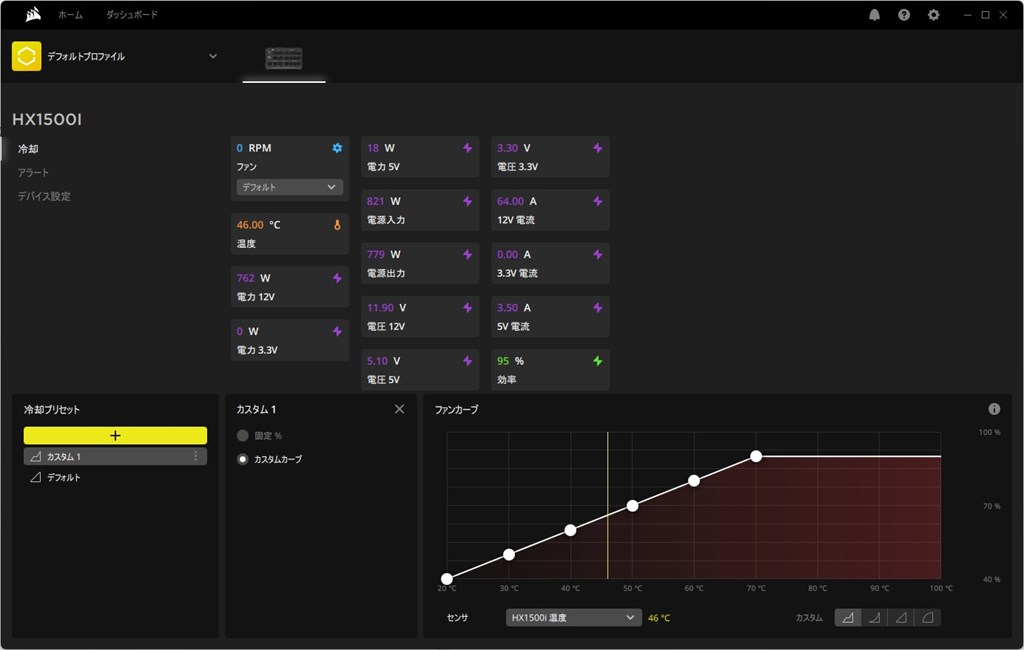Screen dimensions: 1024x650
Task: Select the 固定 % radio option
Action: (242, 435)
